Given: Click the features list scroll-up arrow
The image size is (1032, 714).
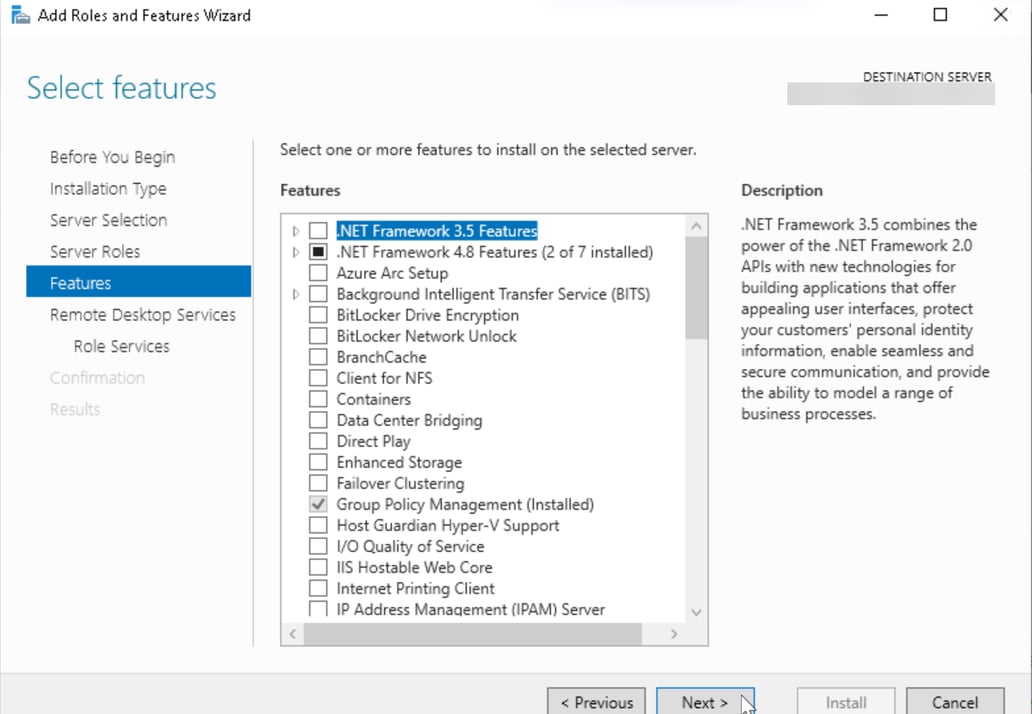Looking at the screenshot, I should point(696,224).
